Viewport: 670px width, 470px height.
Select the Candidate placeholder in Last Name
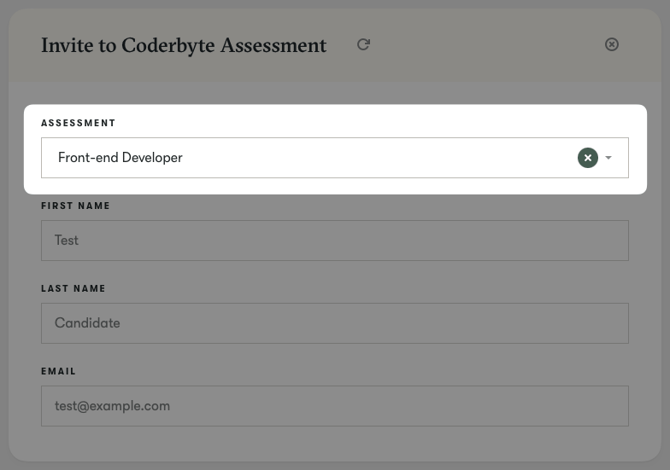[87, 323]
